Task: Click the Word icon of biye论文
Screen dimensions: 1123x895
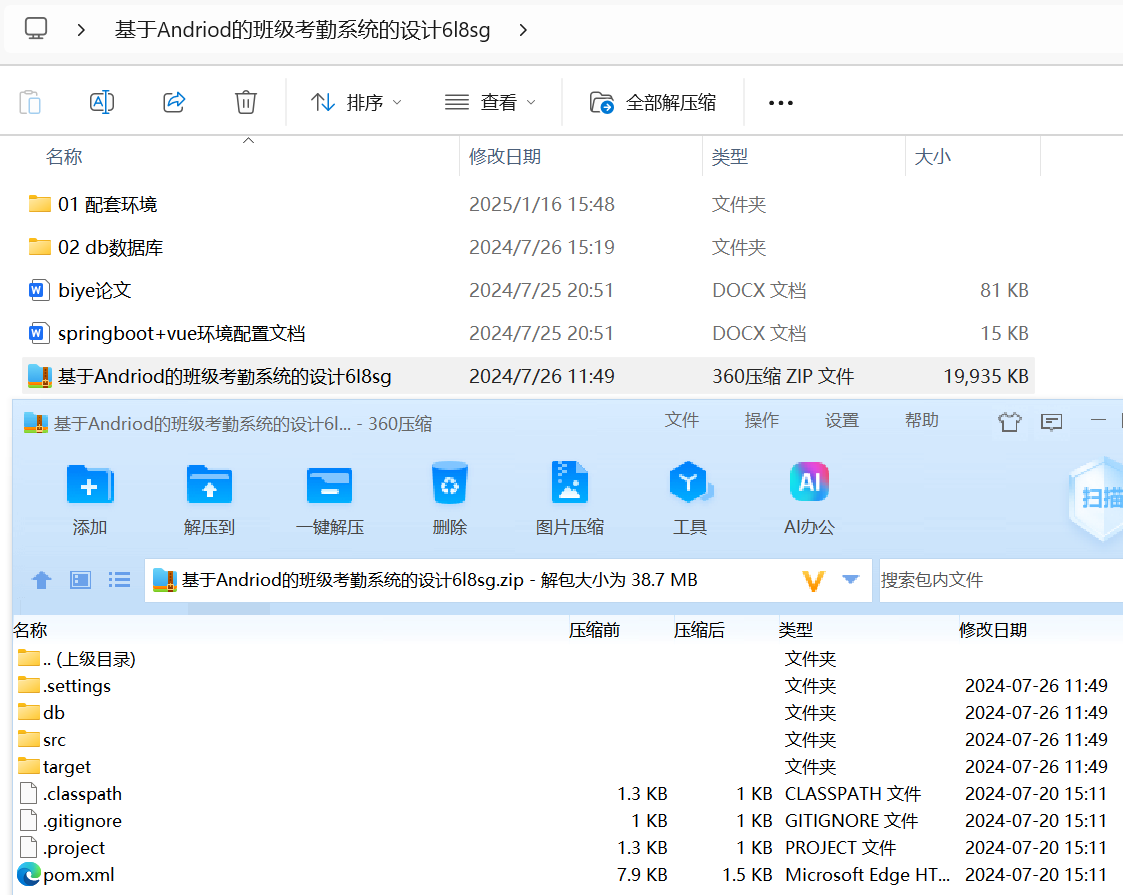Action: [x=39, y=290]
